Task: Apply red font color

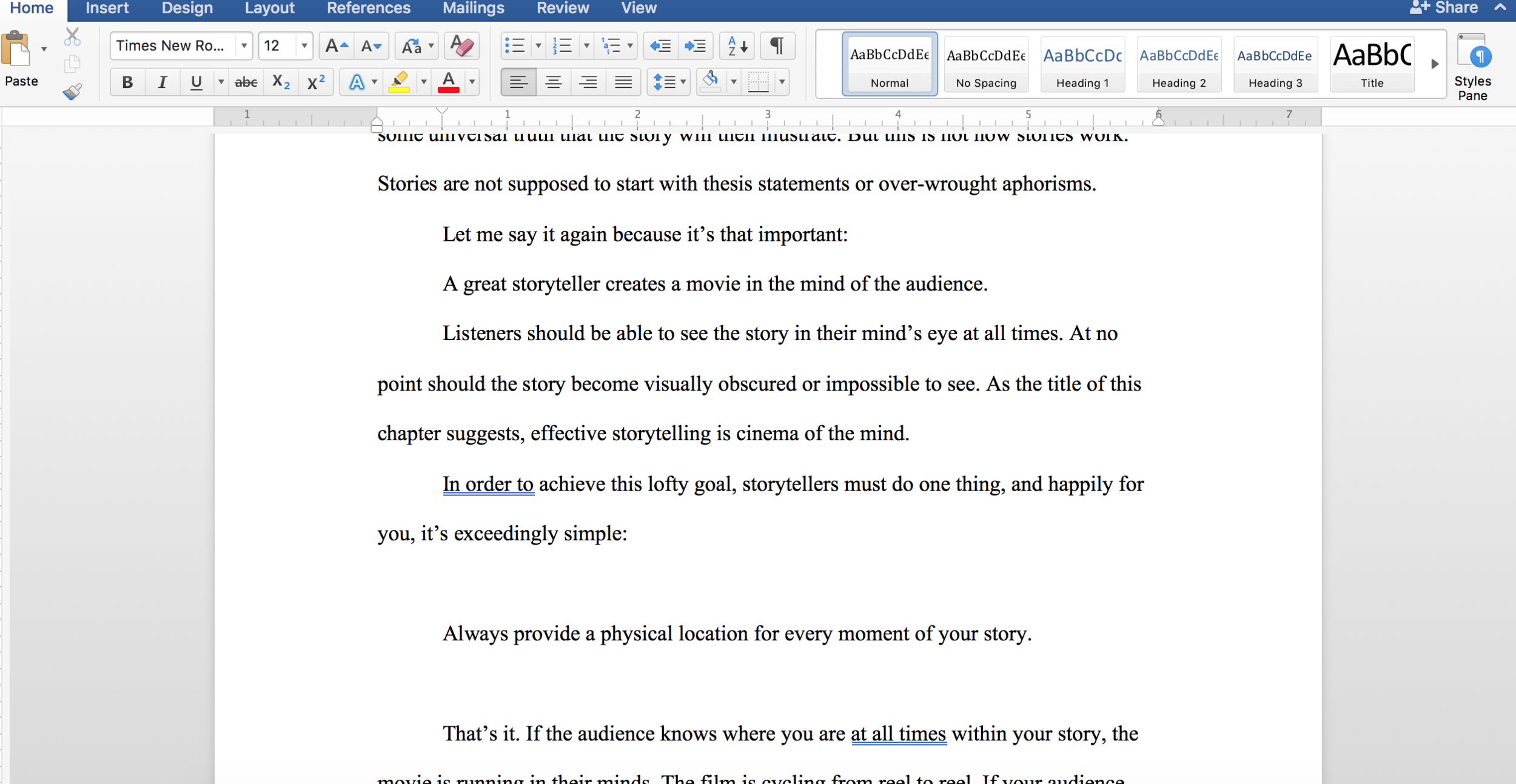Action: click(448, 82)
